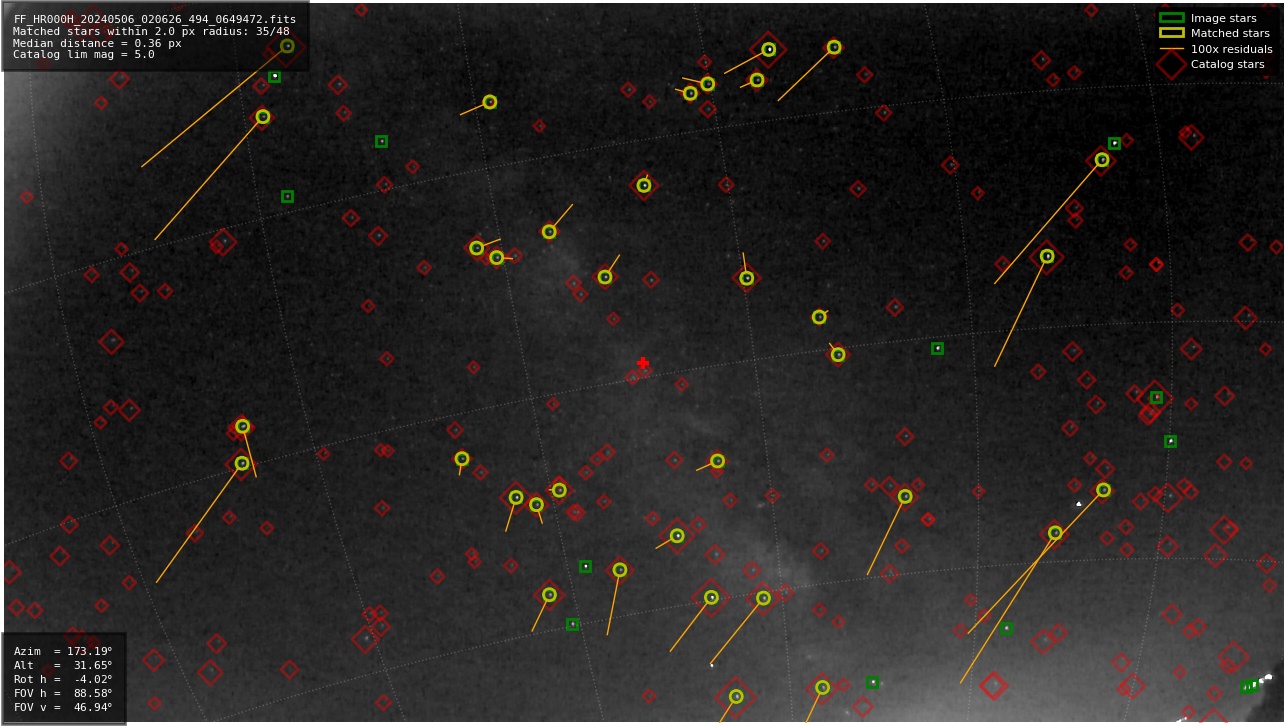Viewport: 1286px width, 726px height.
Task: Click the 'Azim = 173.19°' value
Action: (63, 651)
